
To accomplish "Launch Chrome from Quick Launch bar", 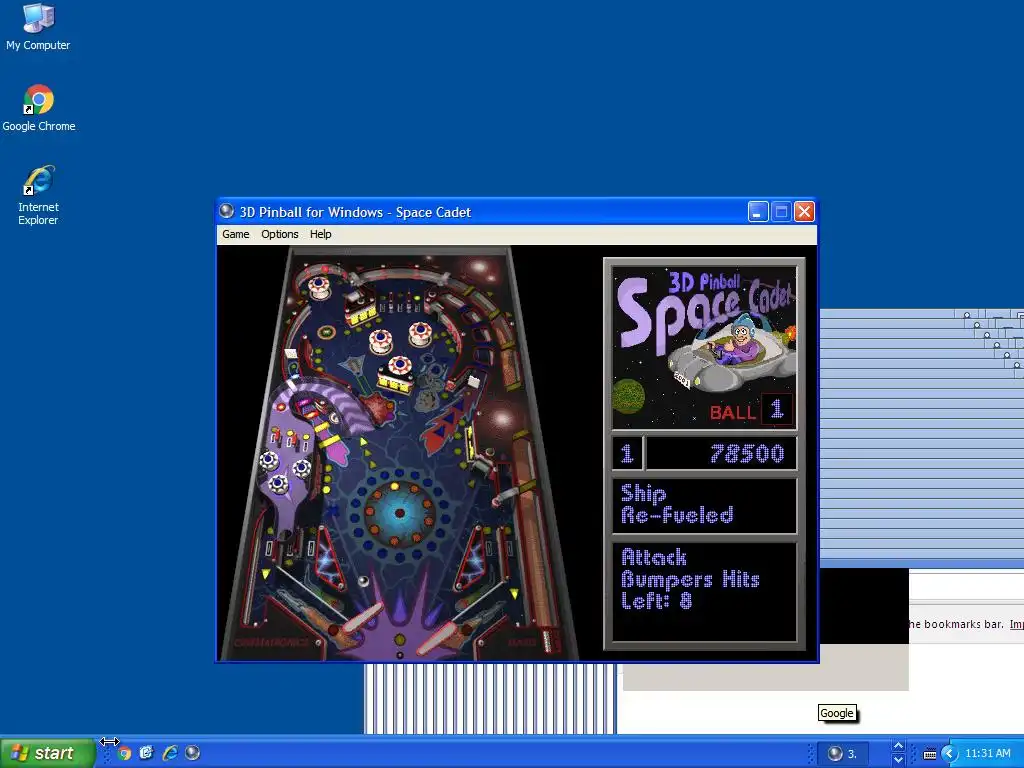I will click(124, 753).
